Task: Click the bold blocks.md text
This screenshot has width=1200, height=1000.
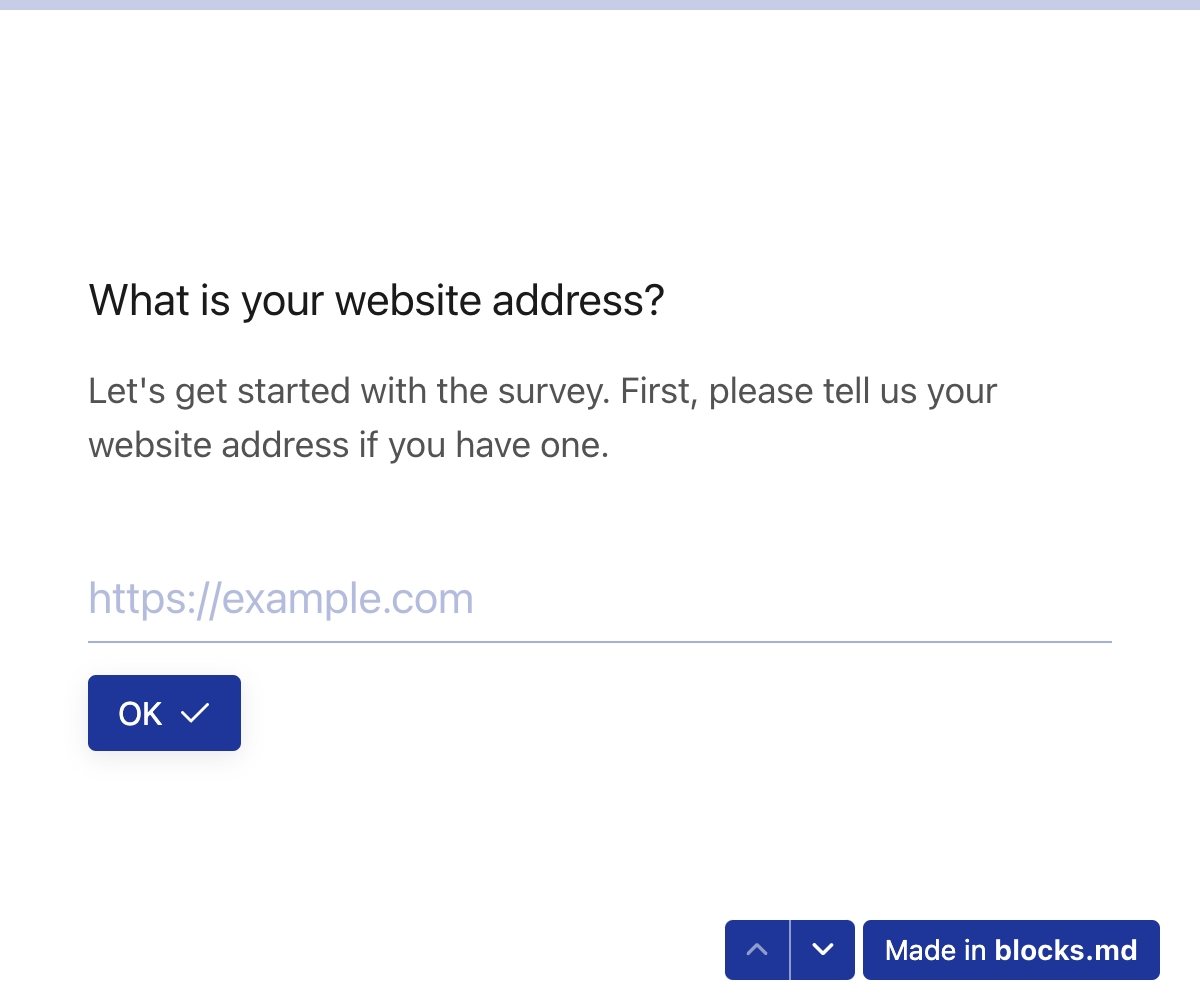Action: coord(1066,949)
